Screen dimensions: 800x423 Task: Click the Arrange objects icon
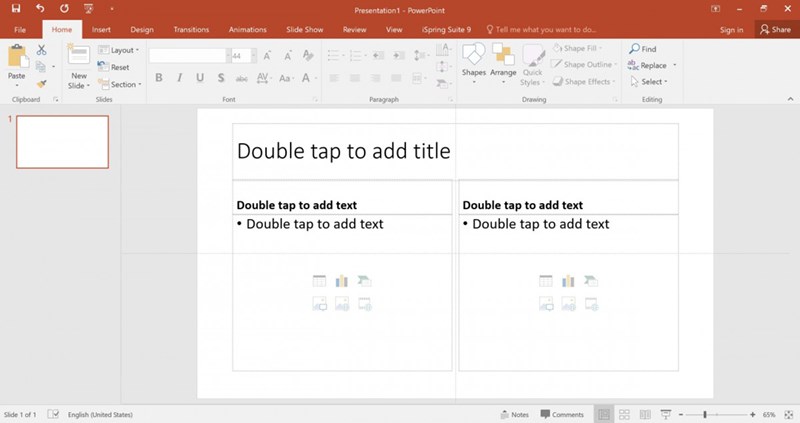tap(503, 62)
